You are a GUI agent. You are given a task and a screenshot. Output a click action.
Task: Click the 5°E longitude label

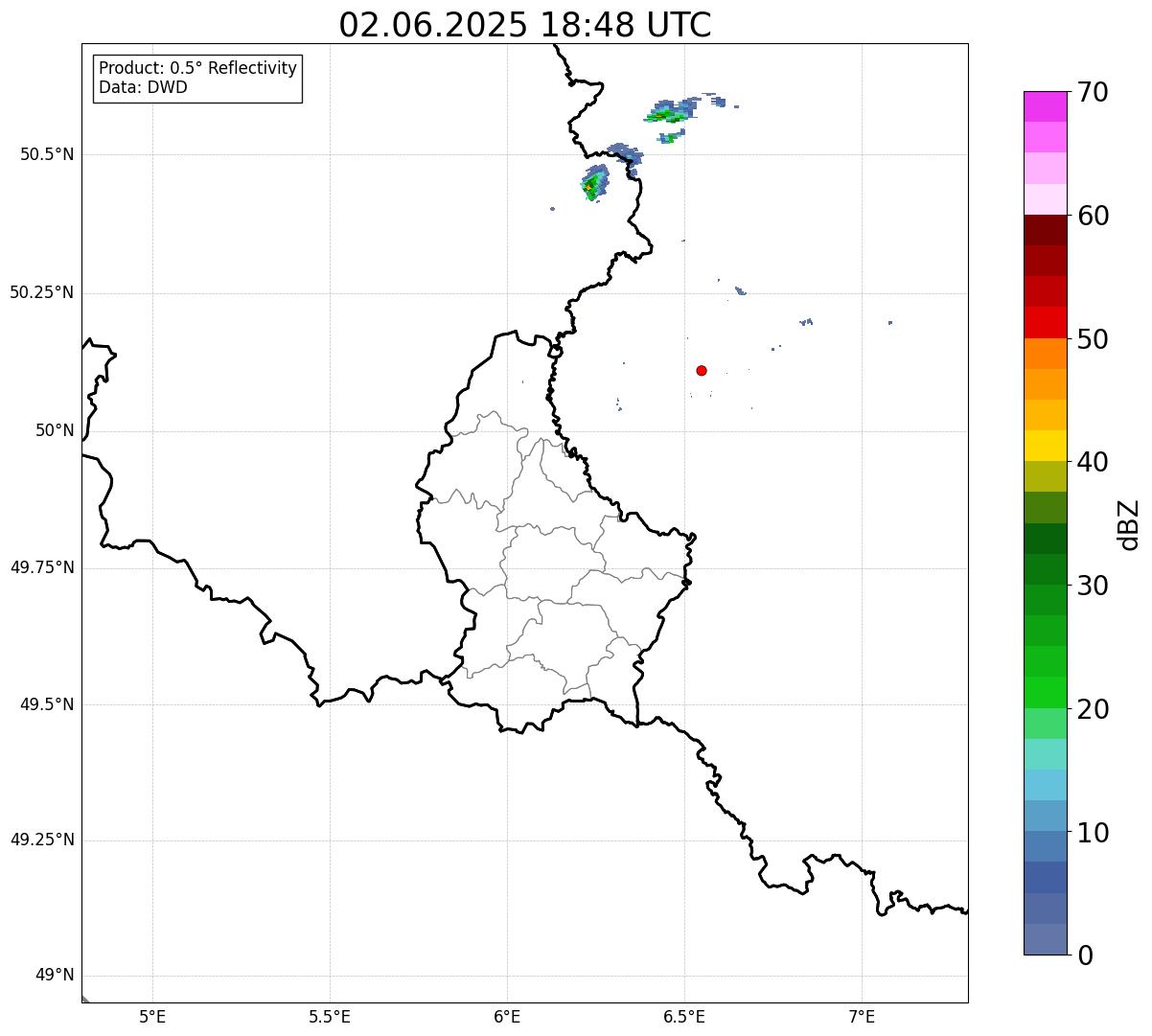152,1016
